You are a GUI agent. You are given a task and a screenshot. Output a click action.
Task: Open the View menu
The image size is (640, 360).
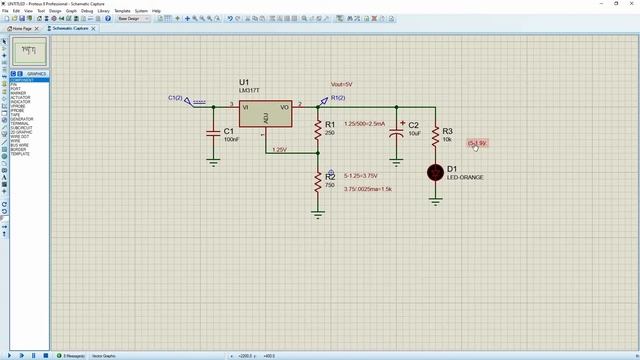point(29,11)
